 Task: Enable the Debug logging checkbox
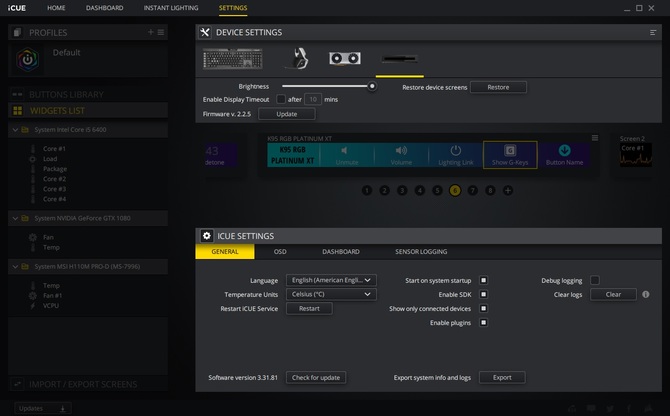(x=595, y=280)
